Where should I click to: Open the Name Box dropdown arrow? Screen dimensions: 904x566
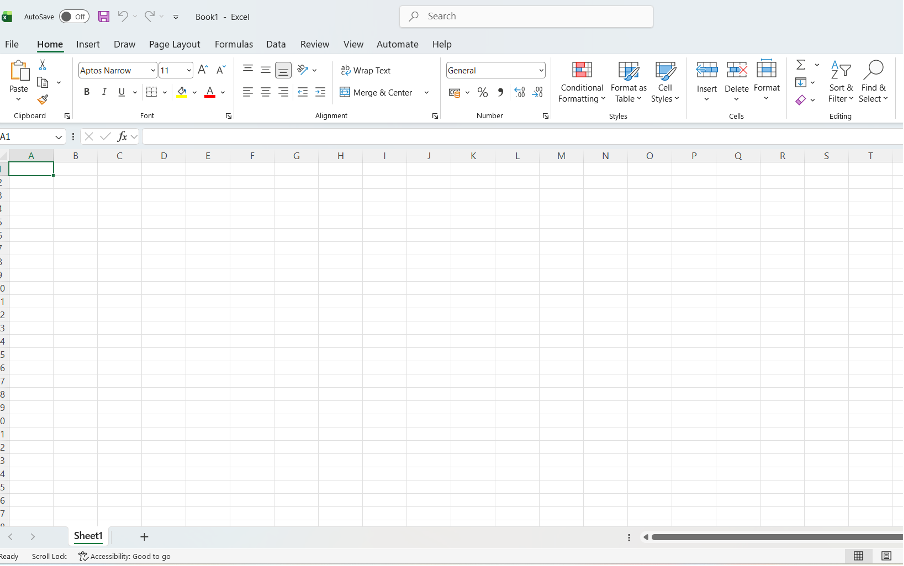[58, 137]
